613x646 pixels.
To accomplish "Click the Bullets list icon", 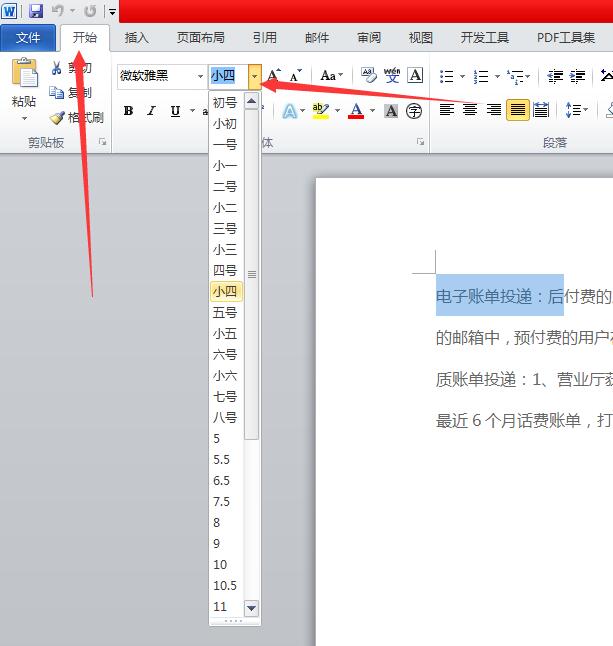I will coord(447,76).
